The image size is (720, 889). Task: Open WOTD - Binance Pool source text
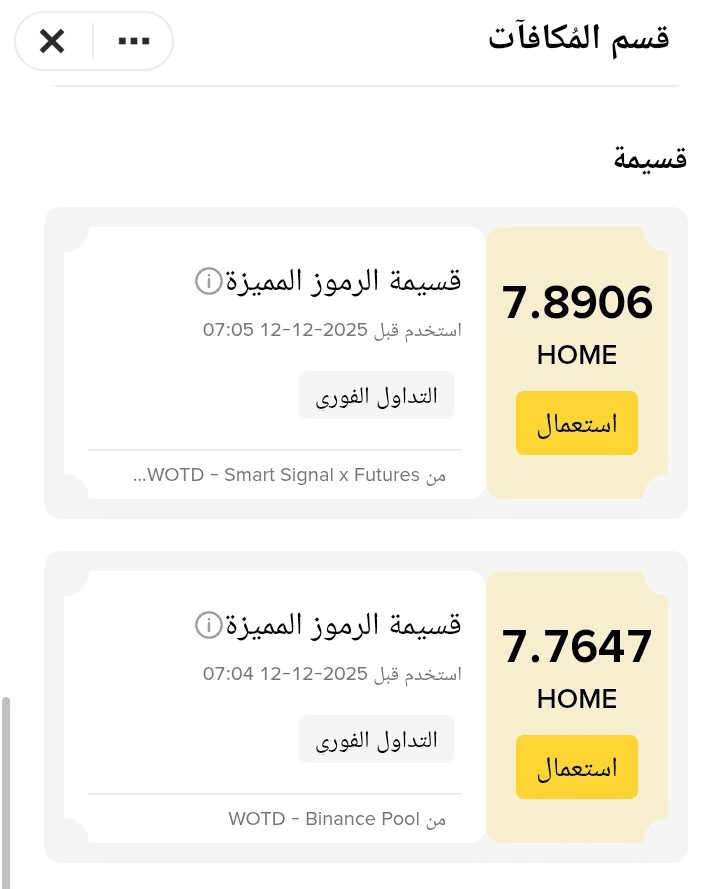pos(337,819)
